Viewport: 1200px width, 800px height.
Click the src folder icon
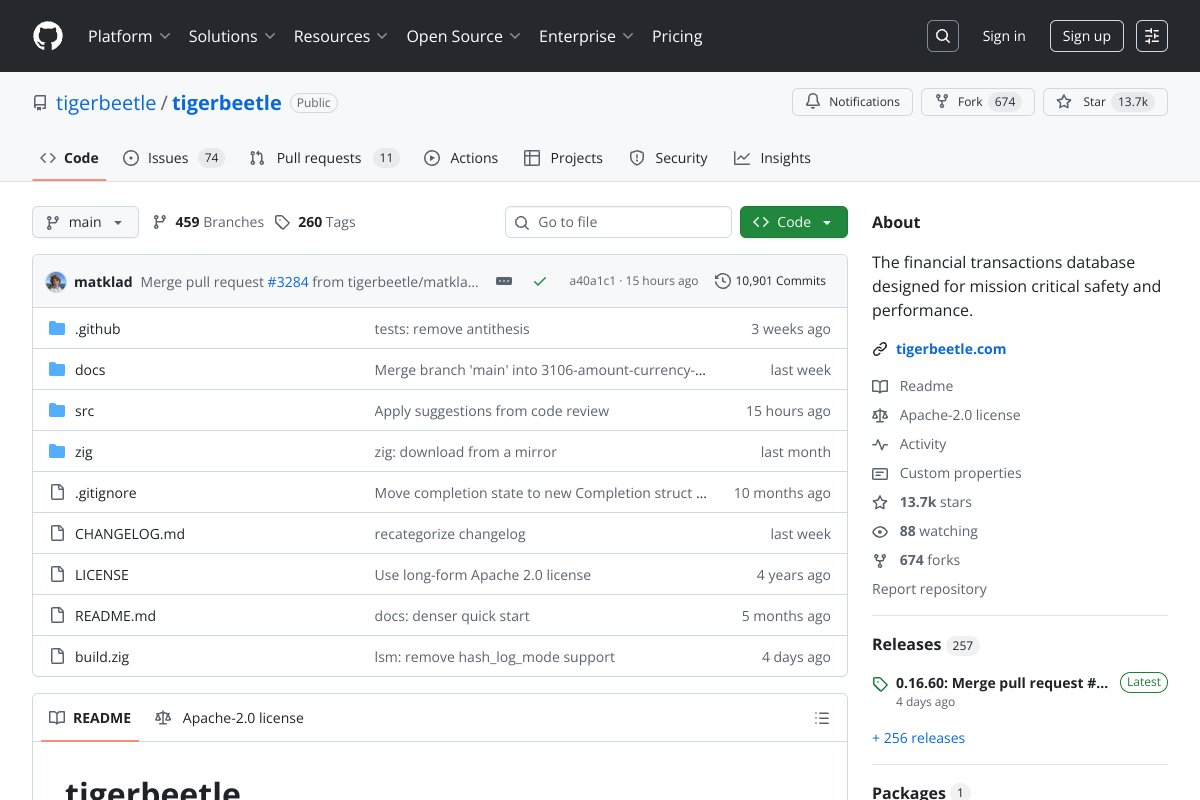coord(57,410)
